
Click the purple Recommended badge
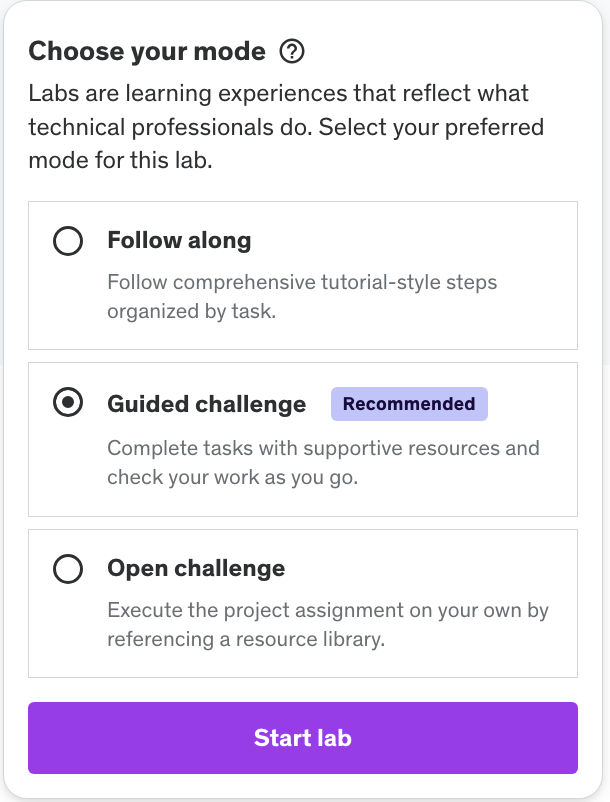409,404
